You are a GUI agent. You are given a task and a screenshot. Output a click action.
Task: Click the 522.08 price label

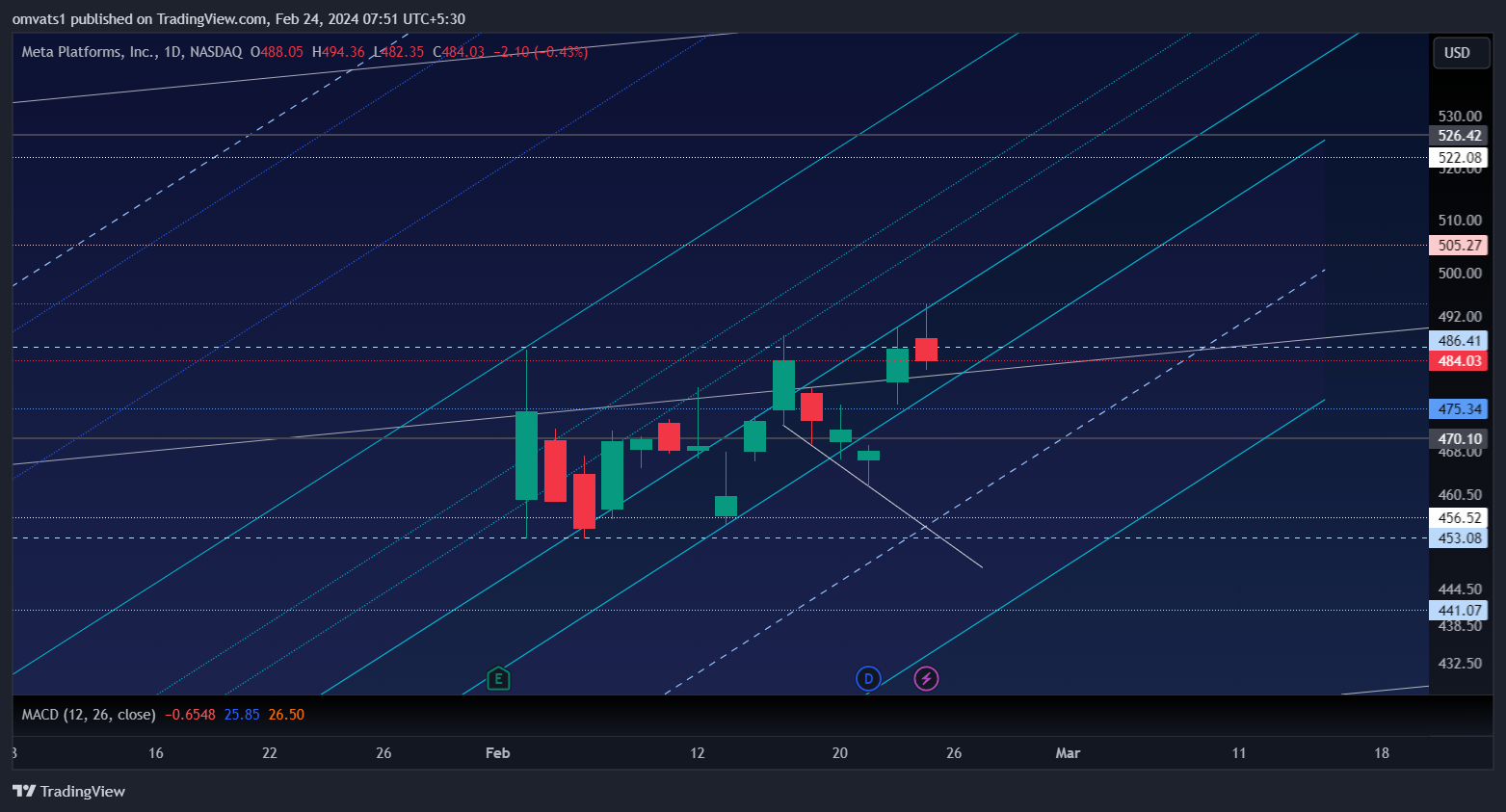(x=1459, y=158)
